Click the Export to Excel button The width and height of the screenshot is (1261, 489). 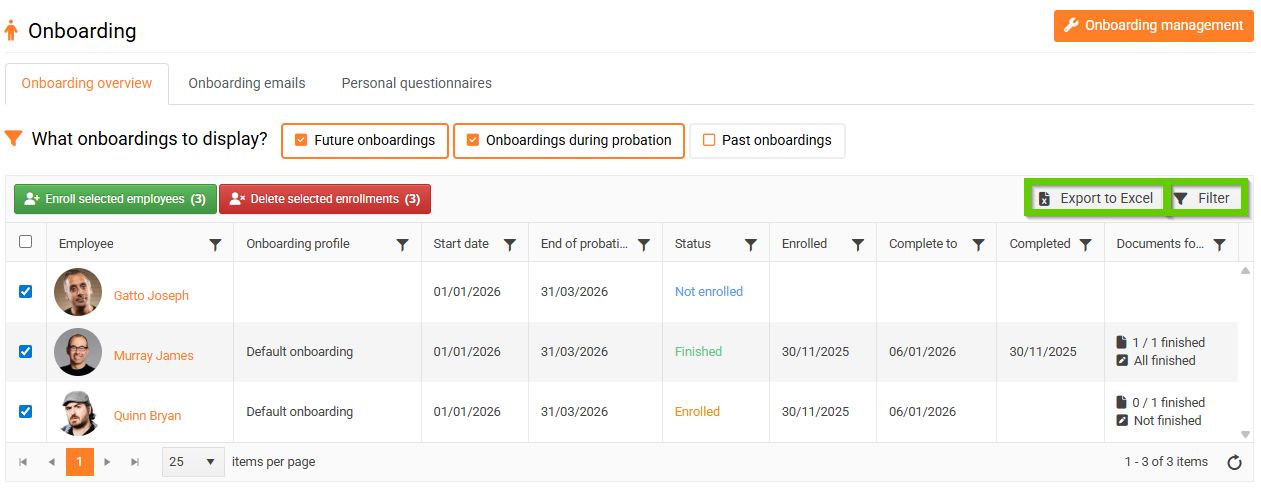1095,198
